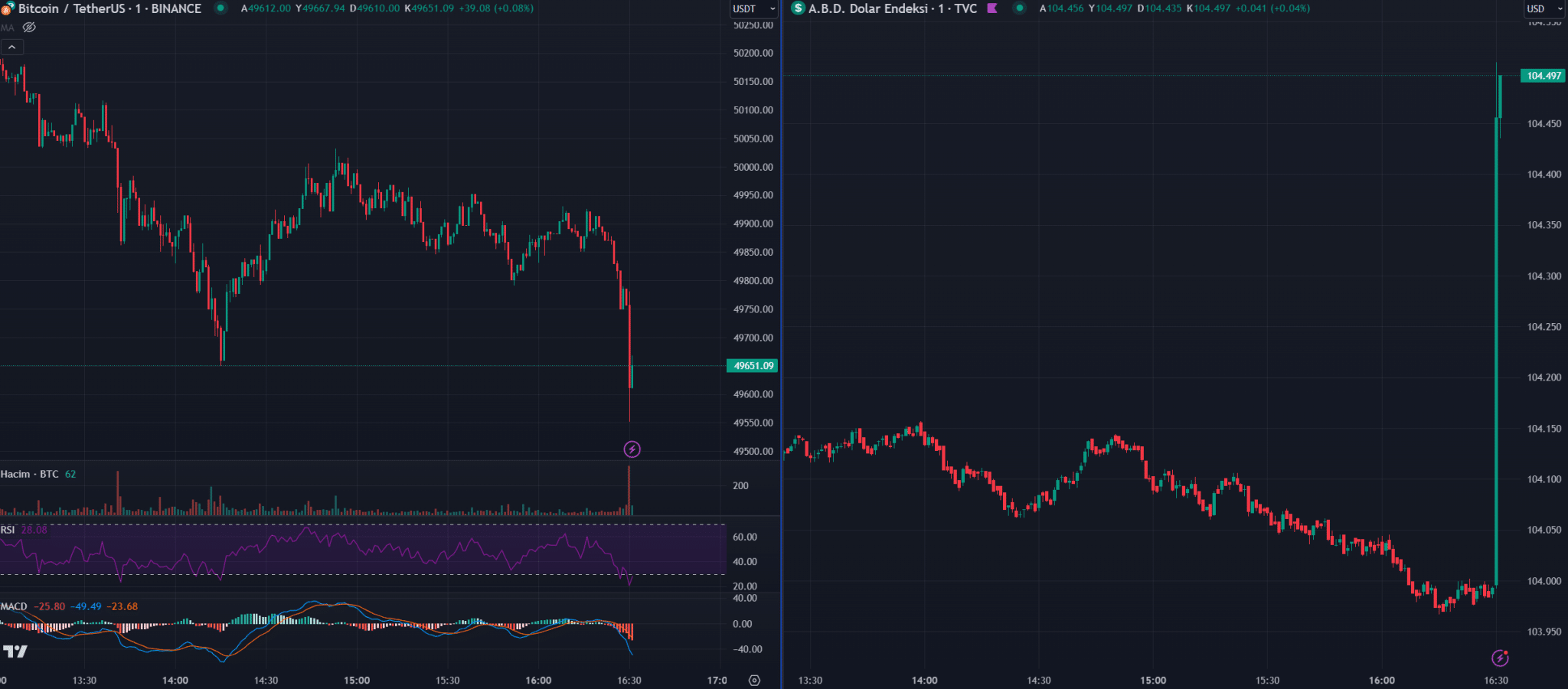Click the TradingView logo watermark
1568x689 pixels.
pos(15,651)
